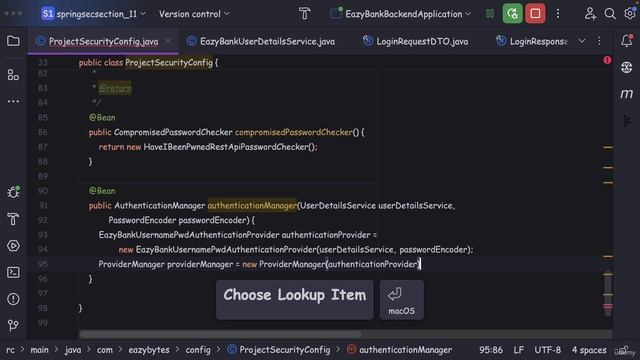Image resolution: width=640 pixels, height=360 pixels.
Task: Change 4 spaces indent setting
Action: click(589, 350)
